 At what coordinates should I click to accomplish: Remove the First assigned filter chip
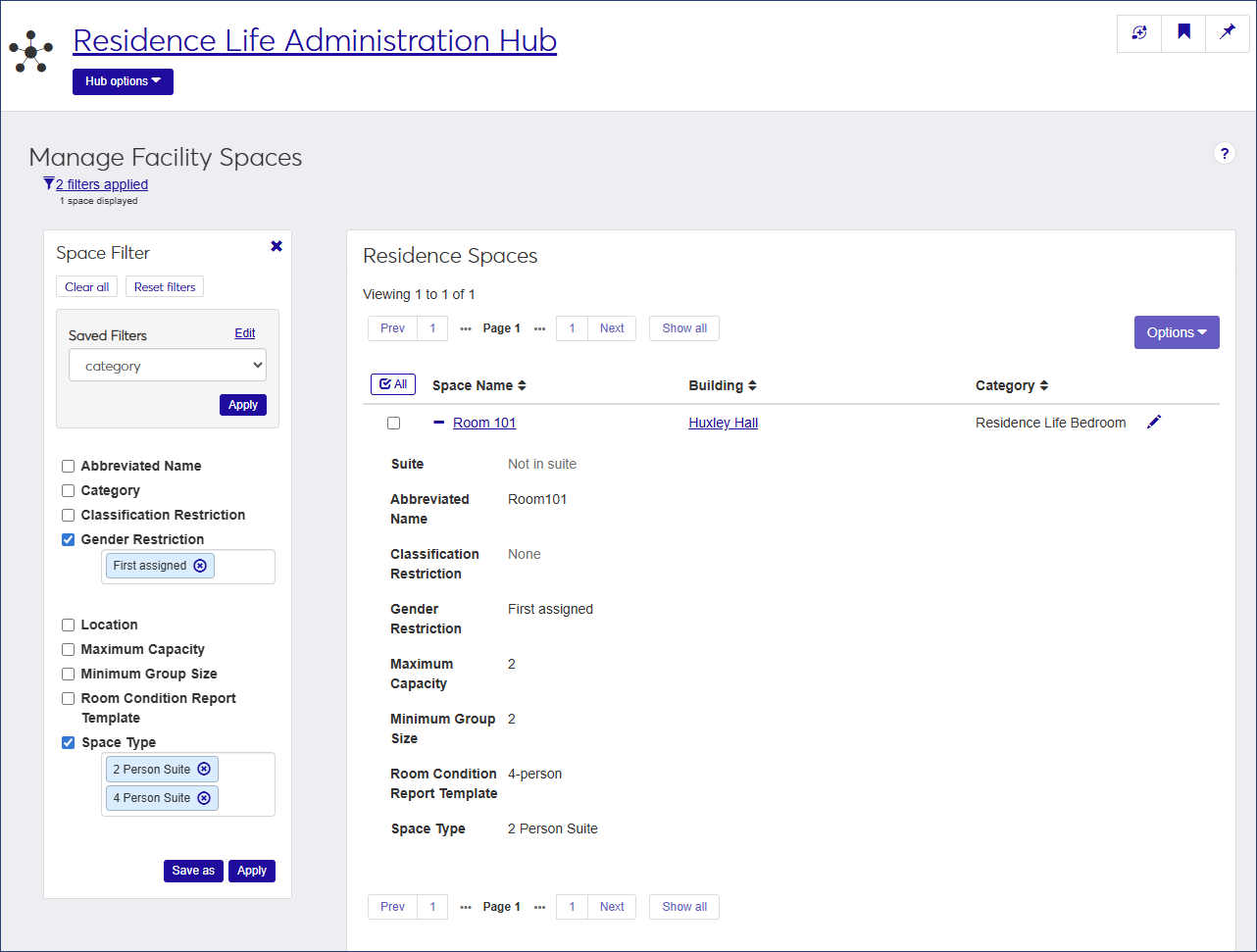(x=200, y=566)
